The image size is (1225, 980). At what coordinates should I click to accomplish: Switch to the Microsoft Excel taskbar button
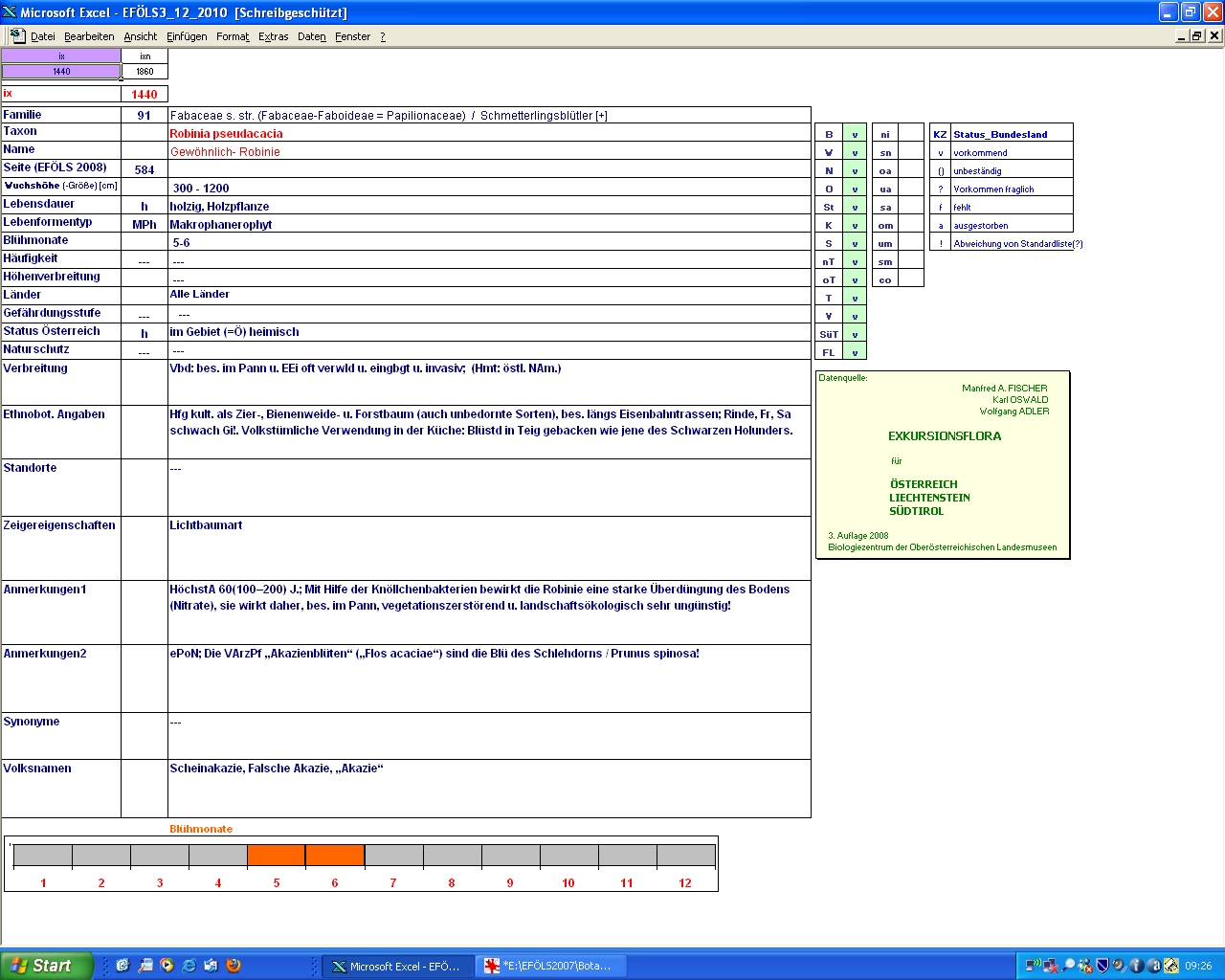[x=398, y=966]
